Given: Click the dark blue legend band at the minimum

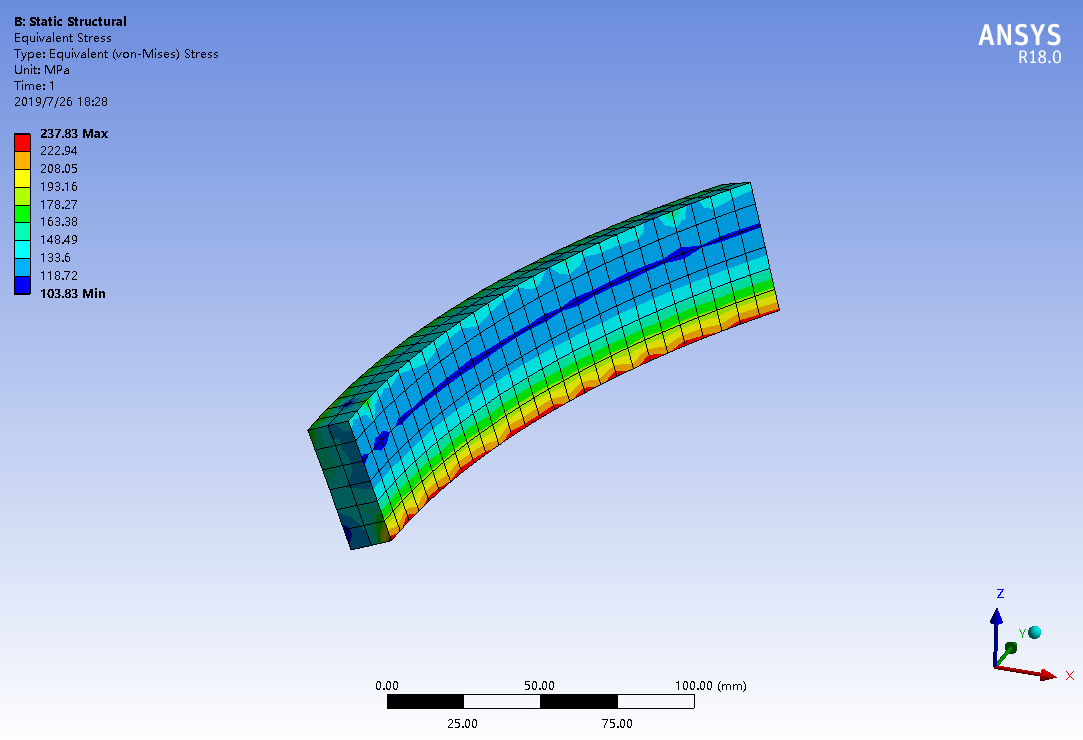Looking at the screenshot, I should click(22, 285).
